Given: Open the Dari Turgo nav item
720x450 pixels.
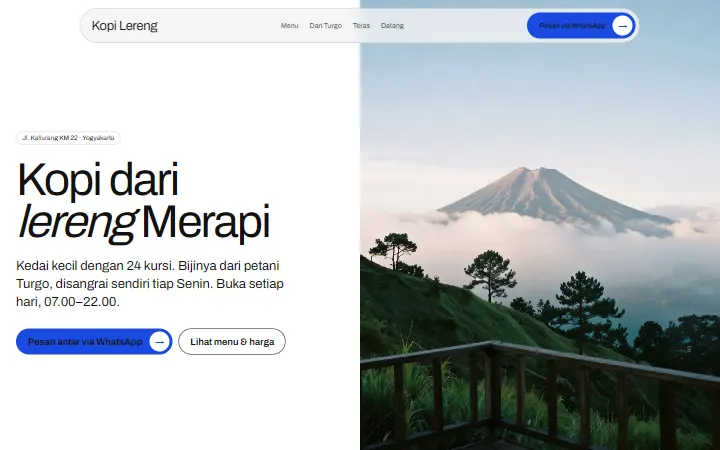Looking at the screenshot, I should 326,26.
